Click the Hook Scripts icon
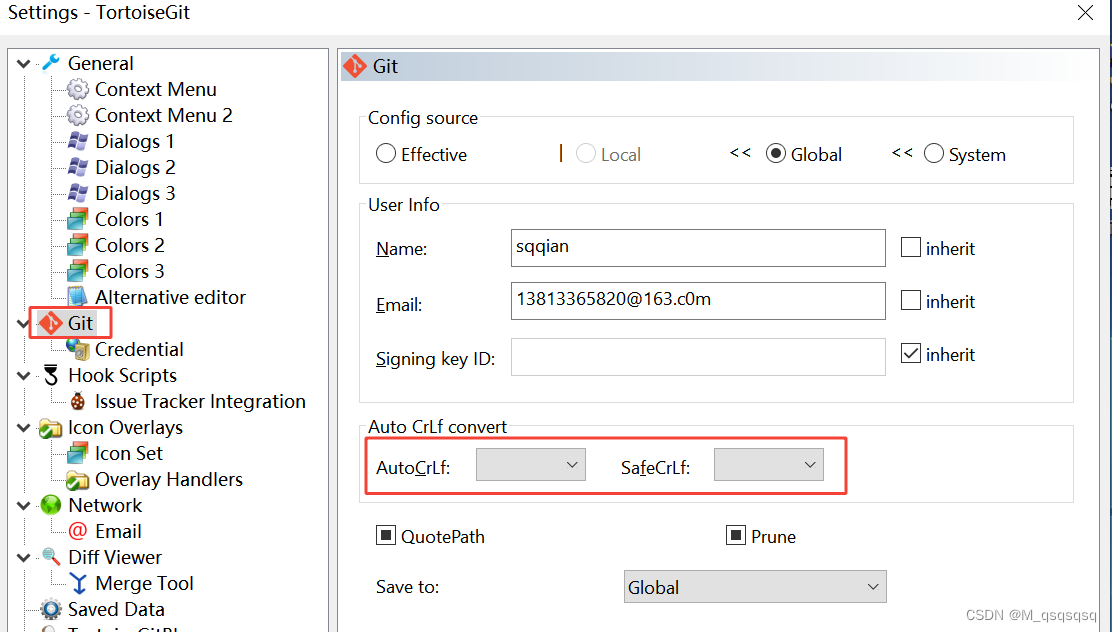 tap(51, 374)
